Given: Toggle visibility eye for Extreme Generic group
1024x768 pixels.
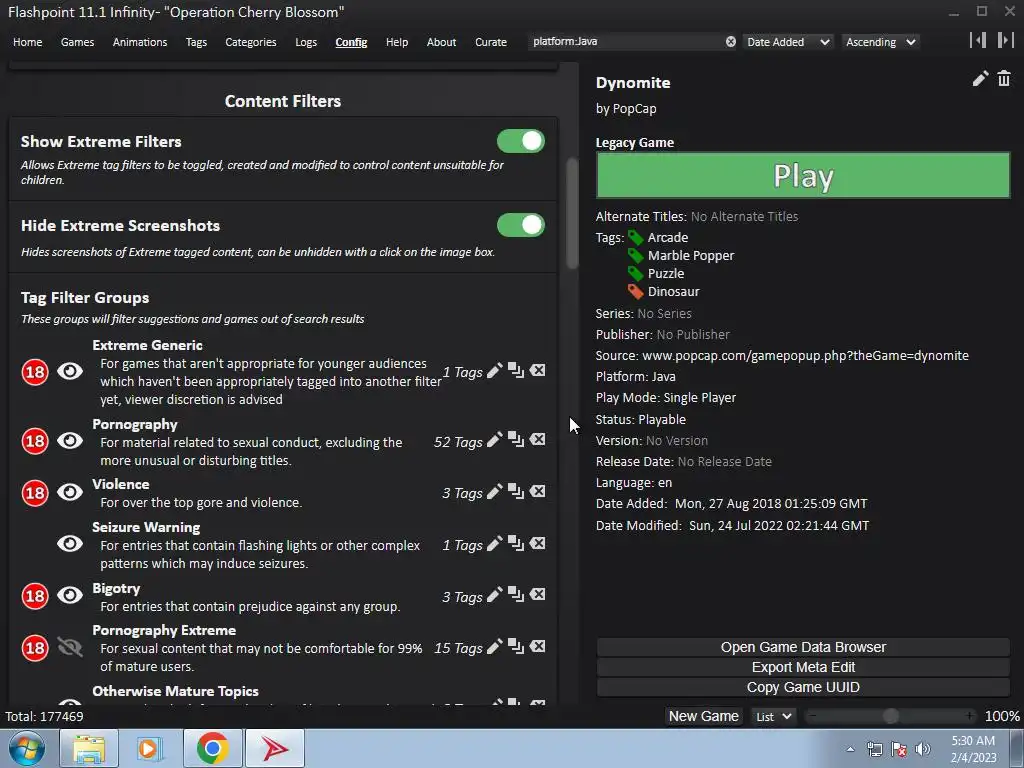Looking at the screenshot, I should tap(70, 372).
